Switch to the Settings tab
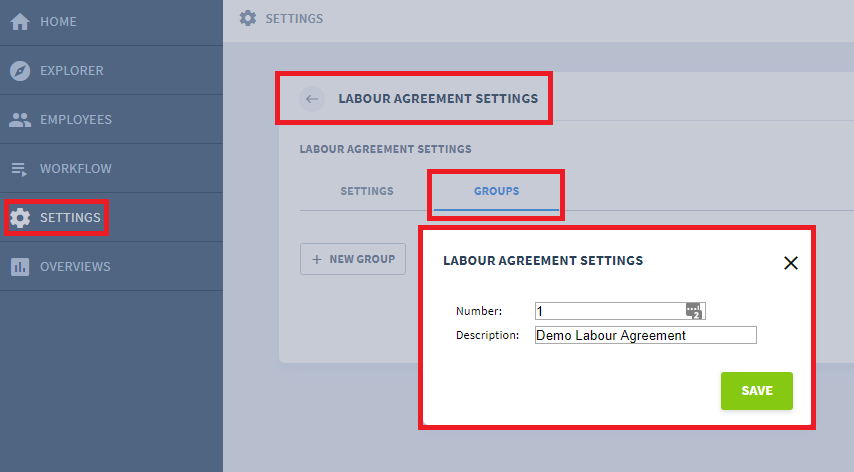The width and height of the screenshot is (854, 472). pos(367,191)
